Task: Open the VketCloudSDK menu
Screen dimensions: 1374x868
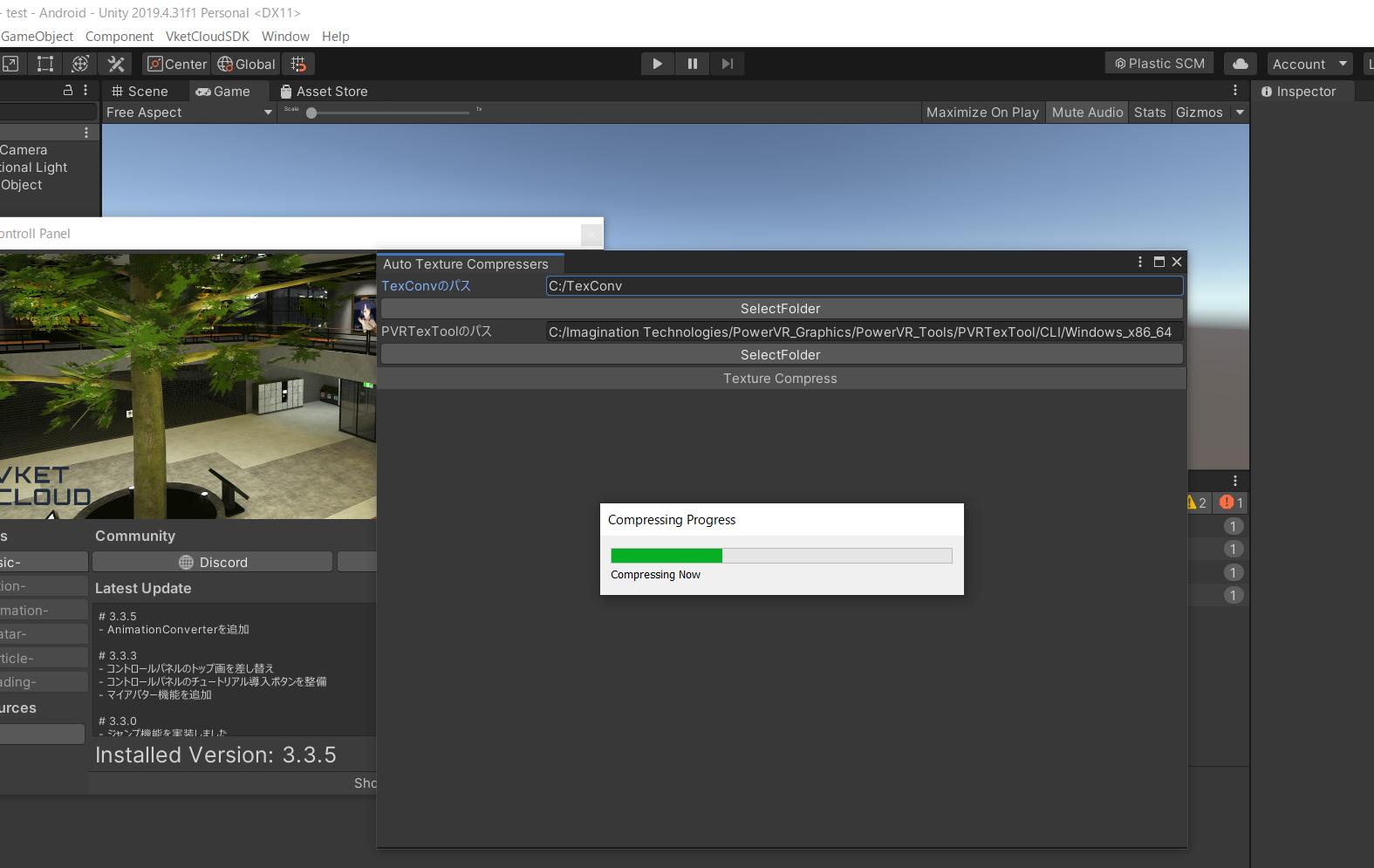Action: point(208,37)
